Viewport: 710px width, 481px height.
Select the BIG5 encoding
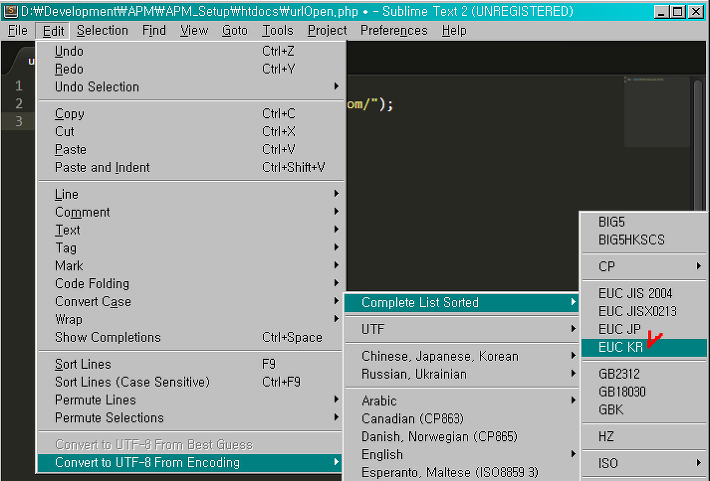pos(644,222)
